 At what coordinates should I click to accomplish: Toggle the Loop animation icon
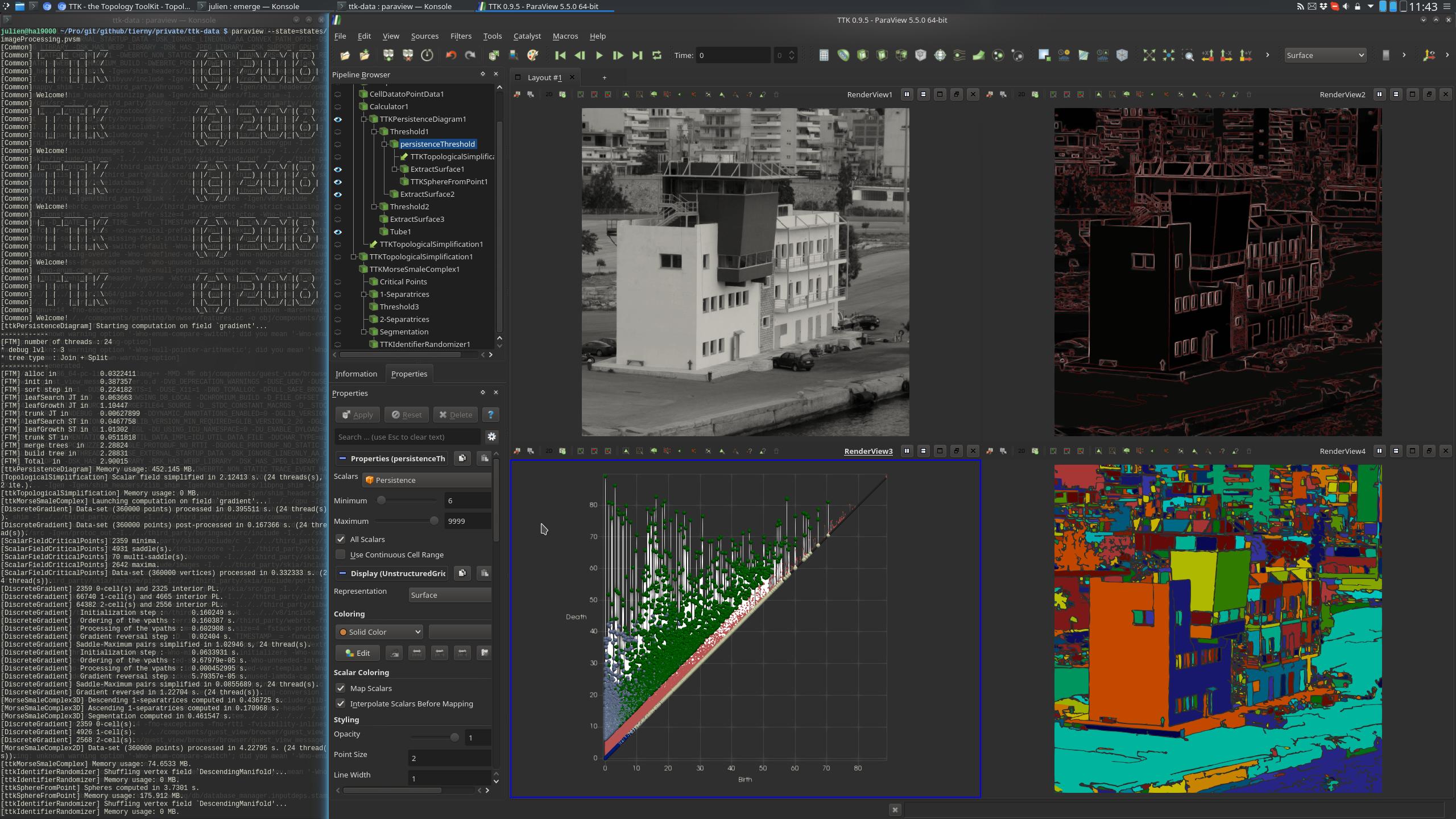657,55
